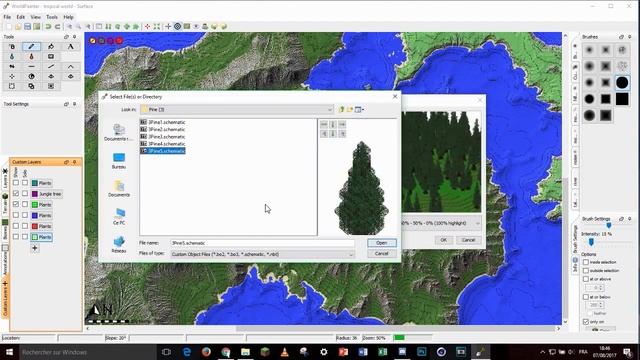Select the Raise mountain tool

(70, 66)
